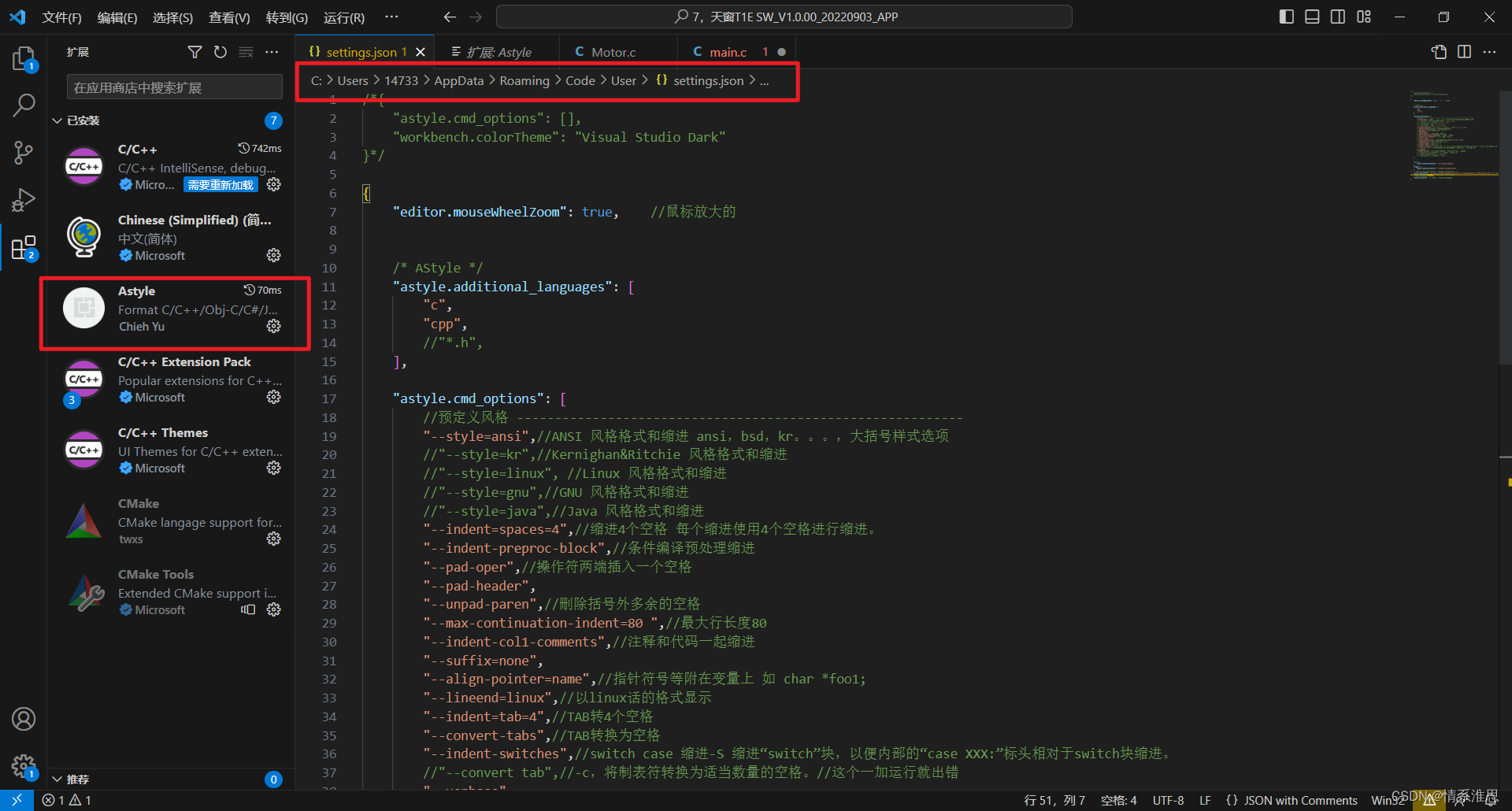Viewport: 1512px width, 811px height.
Task: Switch to 扩展: Astyle tab
Action: 497,52
